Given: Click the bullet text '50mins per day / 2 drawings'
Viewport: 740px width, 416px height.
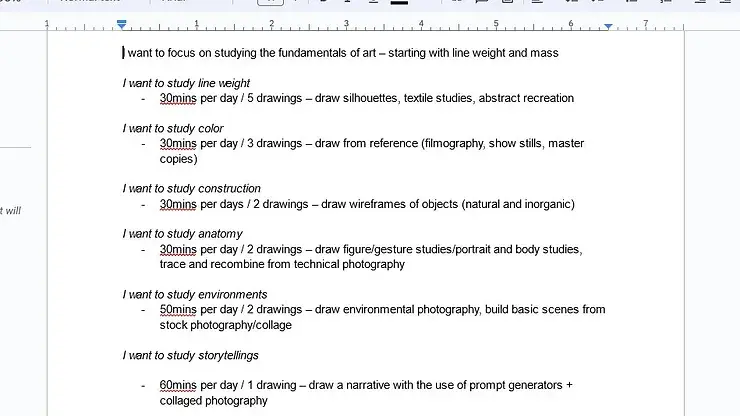Looking at the screenshot, I should pyautogui.click(x=231, y=310).
